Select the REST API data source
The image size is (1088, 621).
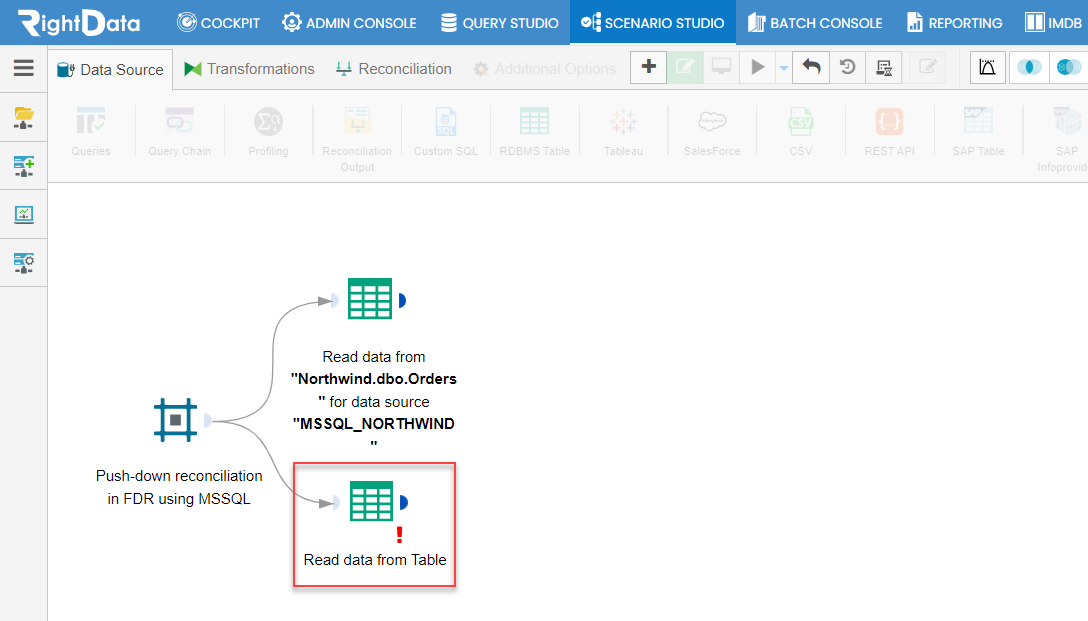(890, 132)
